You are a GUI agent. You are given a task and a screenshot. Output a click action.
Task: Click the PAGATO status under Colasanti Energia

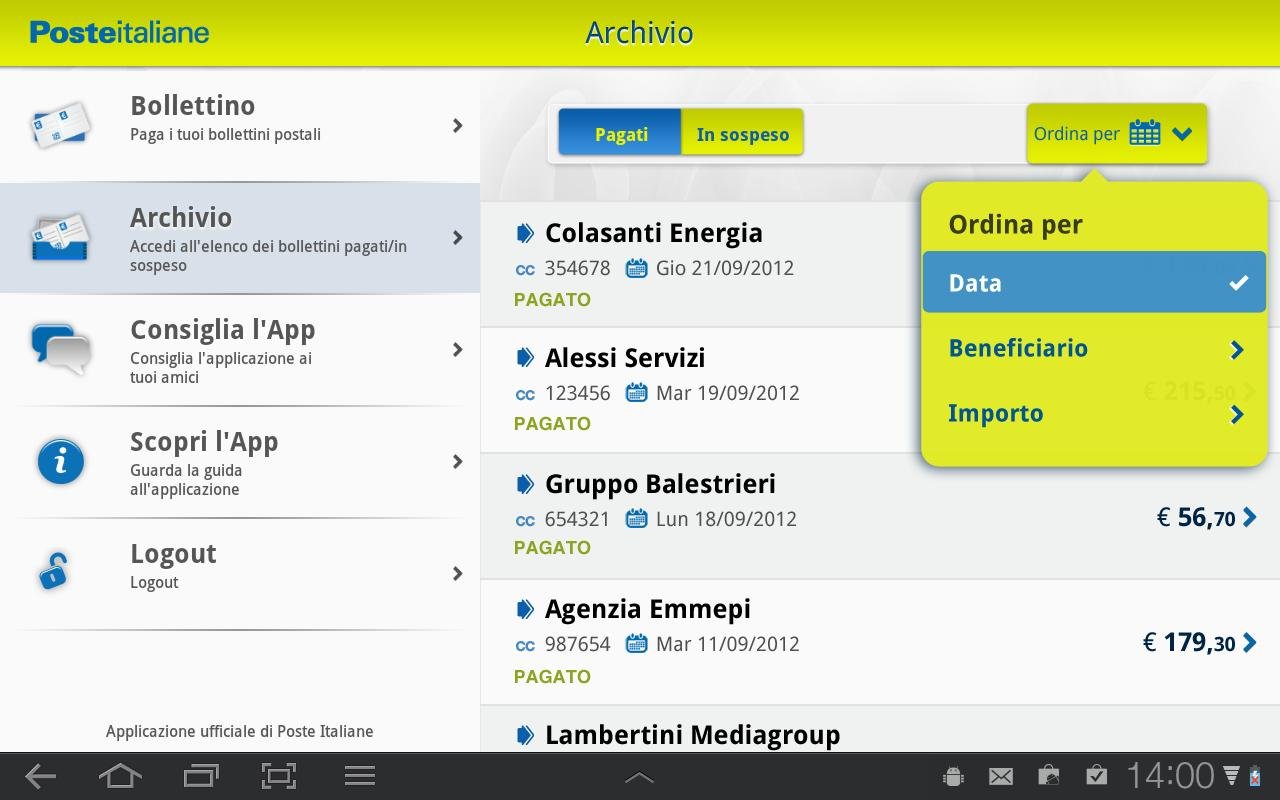point(552,299)
